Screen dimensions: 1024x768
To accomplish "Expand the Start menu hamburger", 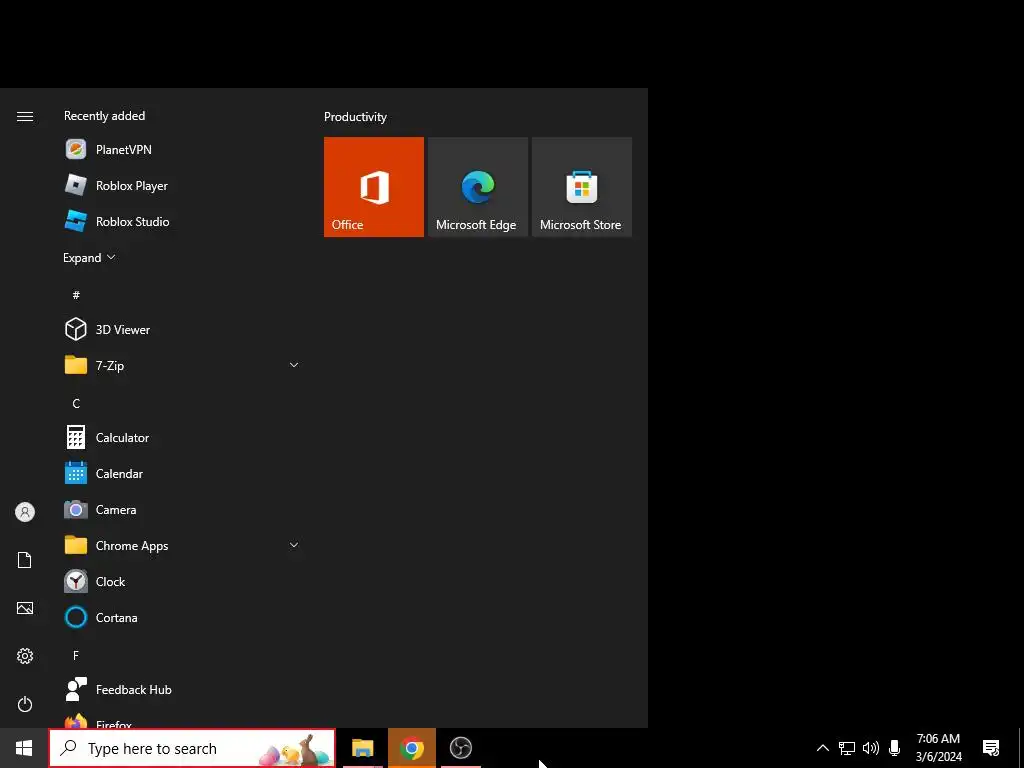I will point(25,116).
